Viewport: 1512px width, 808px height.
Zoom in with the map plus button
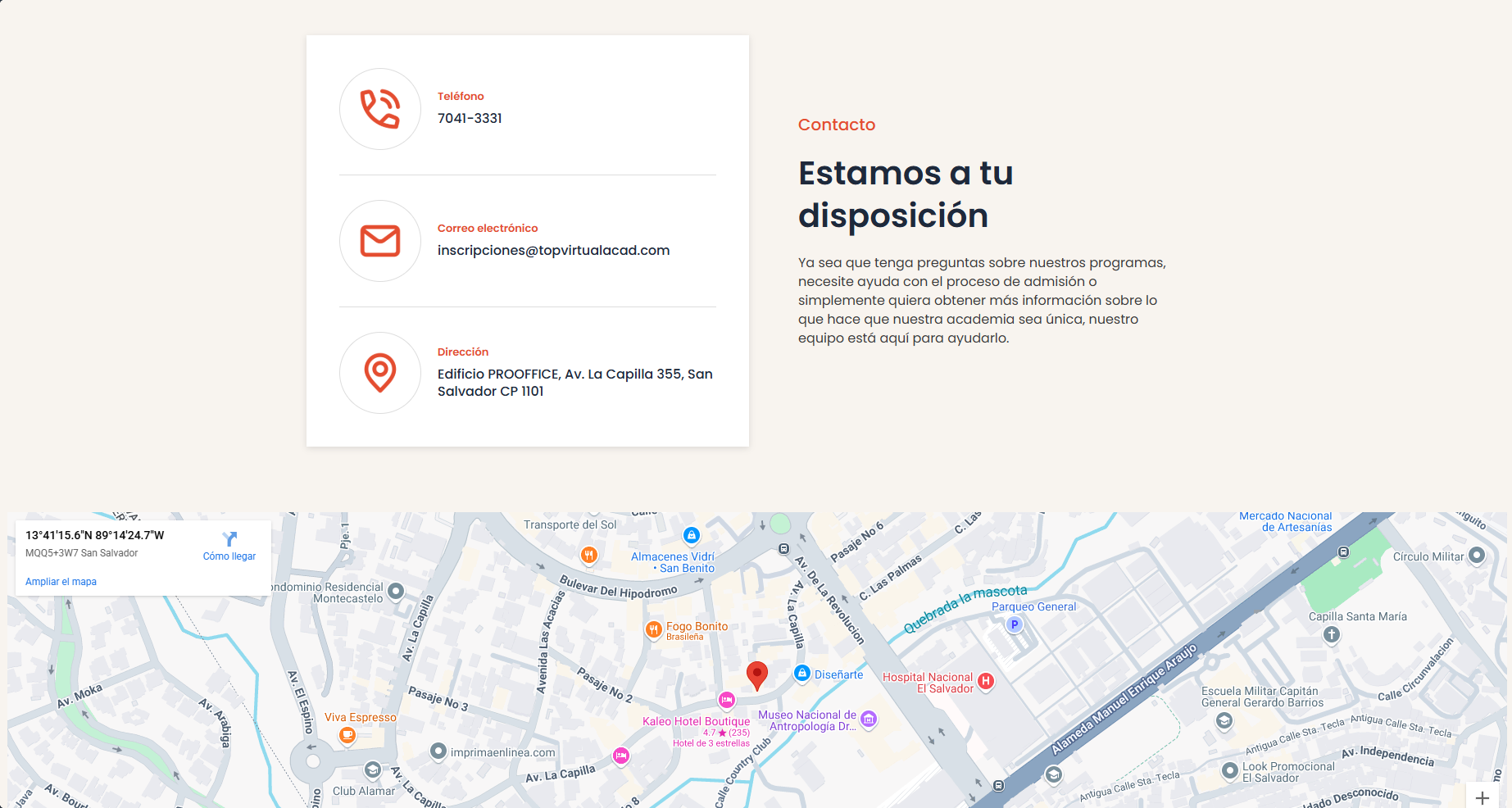tap(1482, 797)
